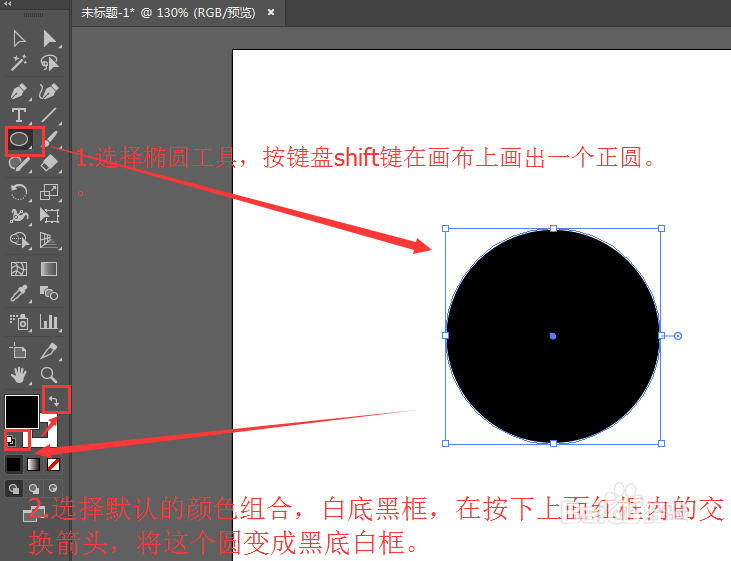Switch to the 未标题-1* document tab
The width and height of the screenshot is (731, 561).
point(169,13)
